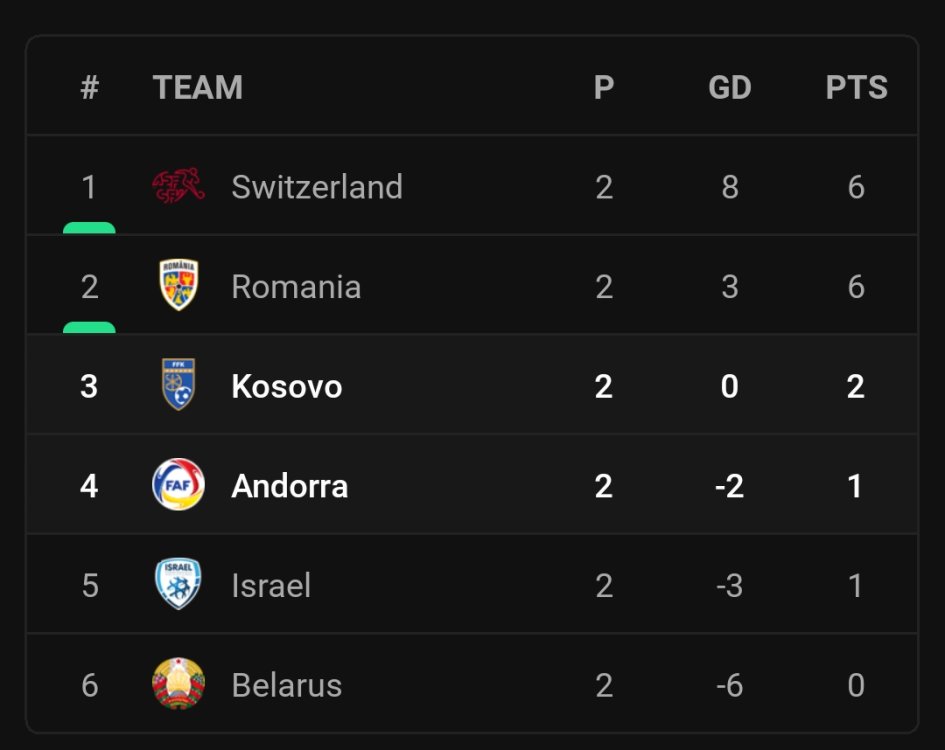
Task: Click Belarus goal difference value -6
Action: pyautogui.click(x=729, y=685)
